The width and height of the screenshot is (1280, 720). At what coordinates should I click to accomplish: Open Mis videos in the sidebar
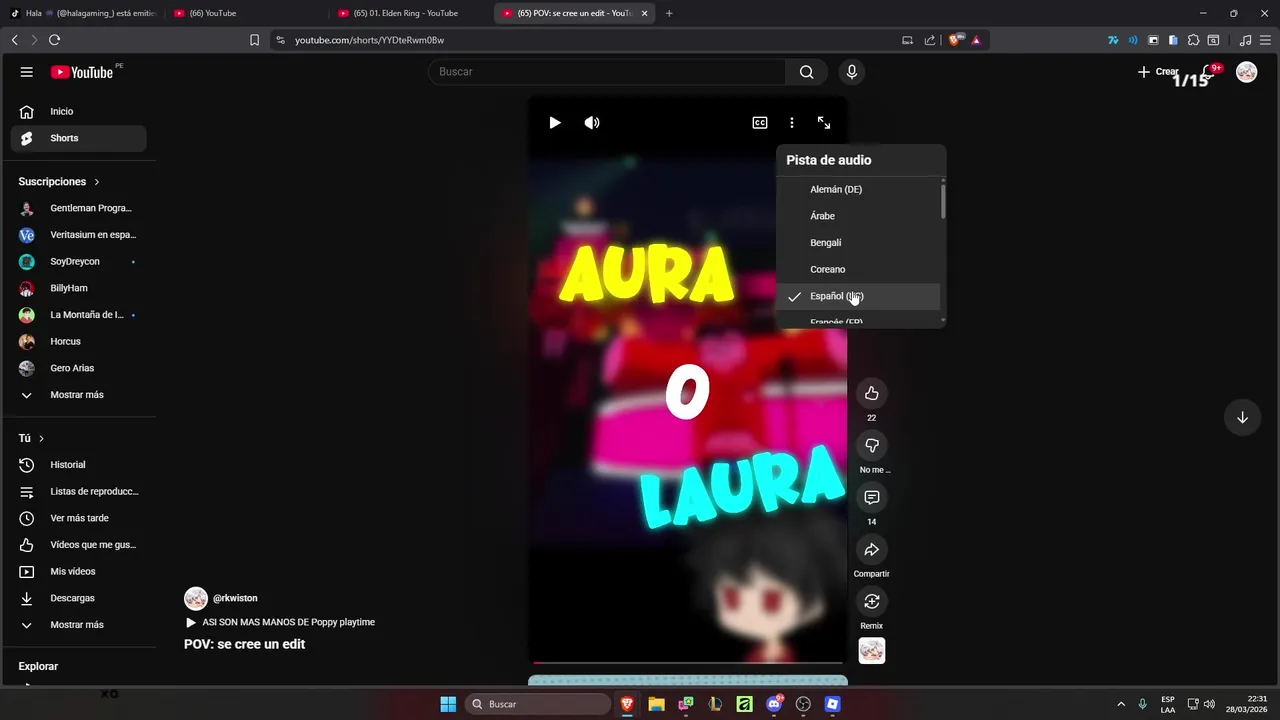point(79,571)
